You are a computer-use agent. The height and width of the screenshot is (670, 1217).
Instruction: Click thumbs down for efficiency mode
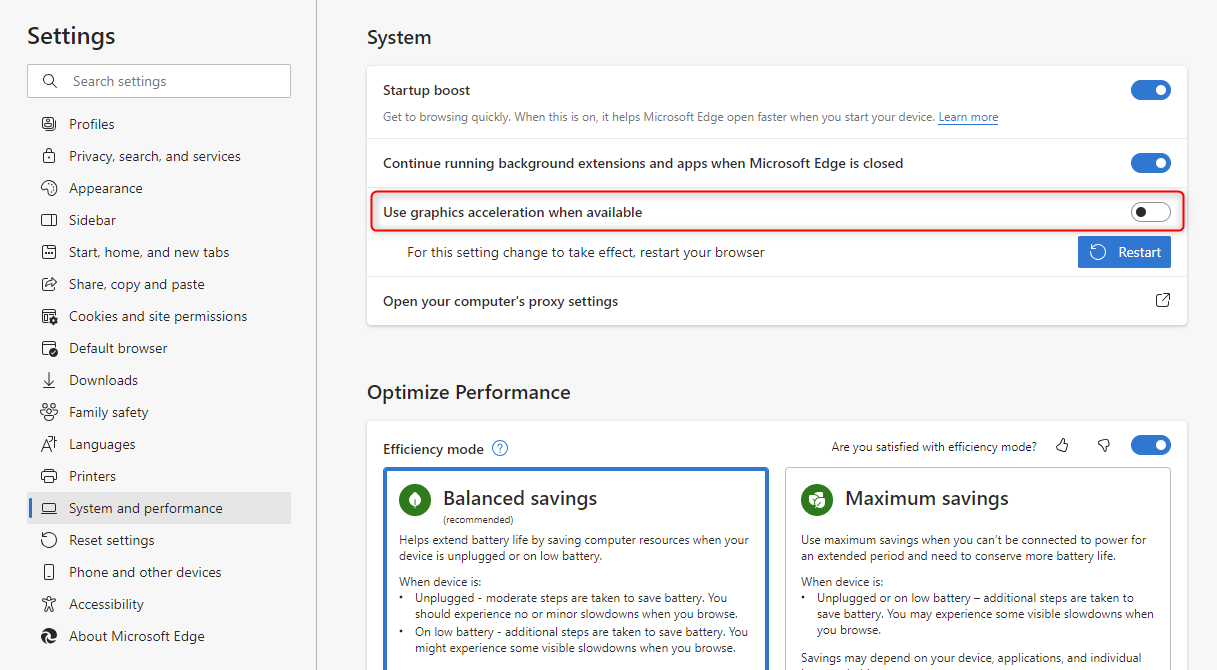click(1103, 445)
